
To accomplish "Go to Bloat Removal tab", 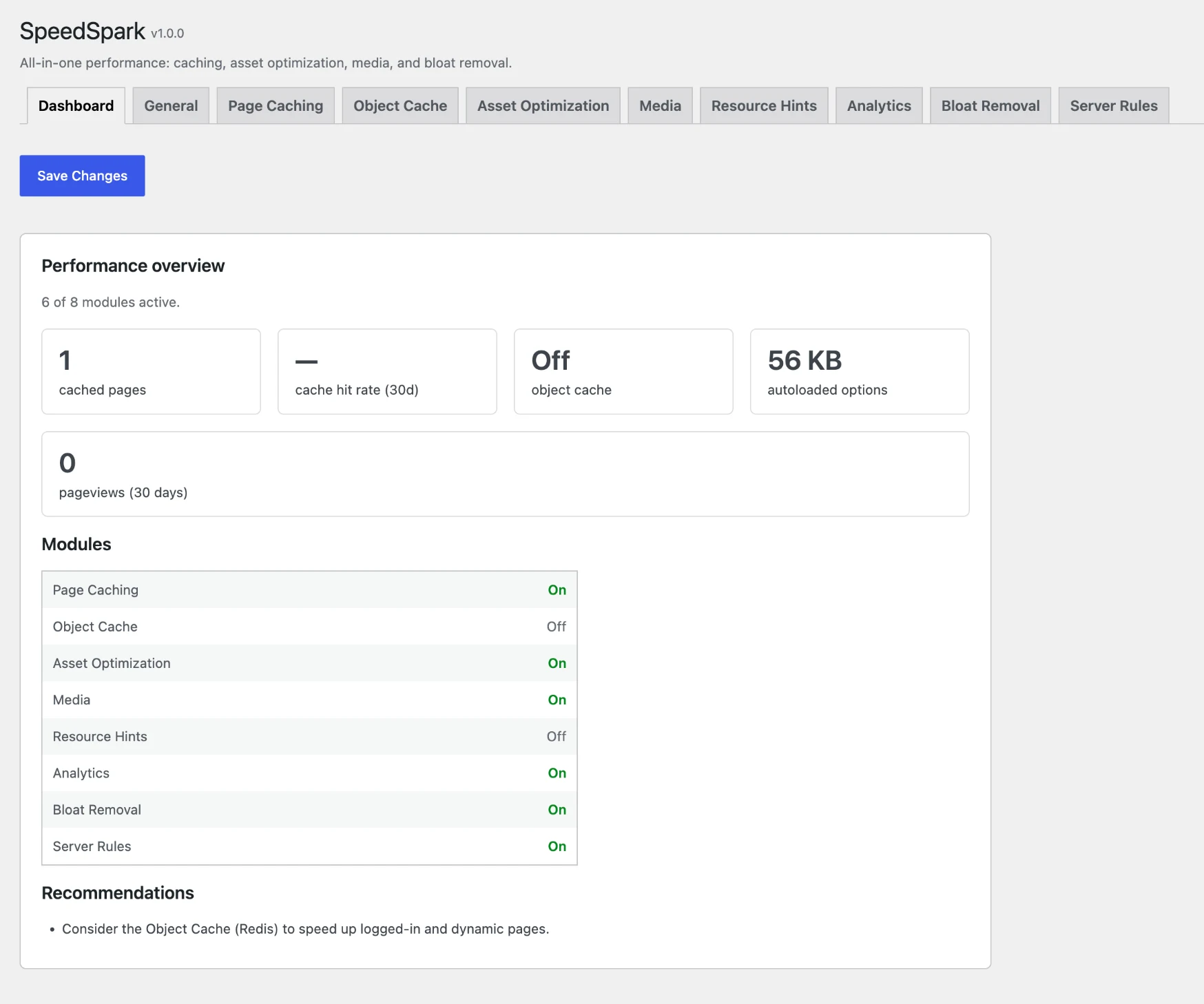I will pyautogui.click(x=990, y=106).
